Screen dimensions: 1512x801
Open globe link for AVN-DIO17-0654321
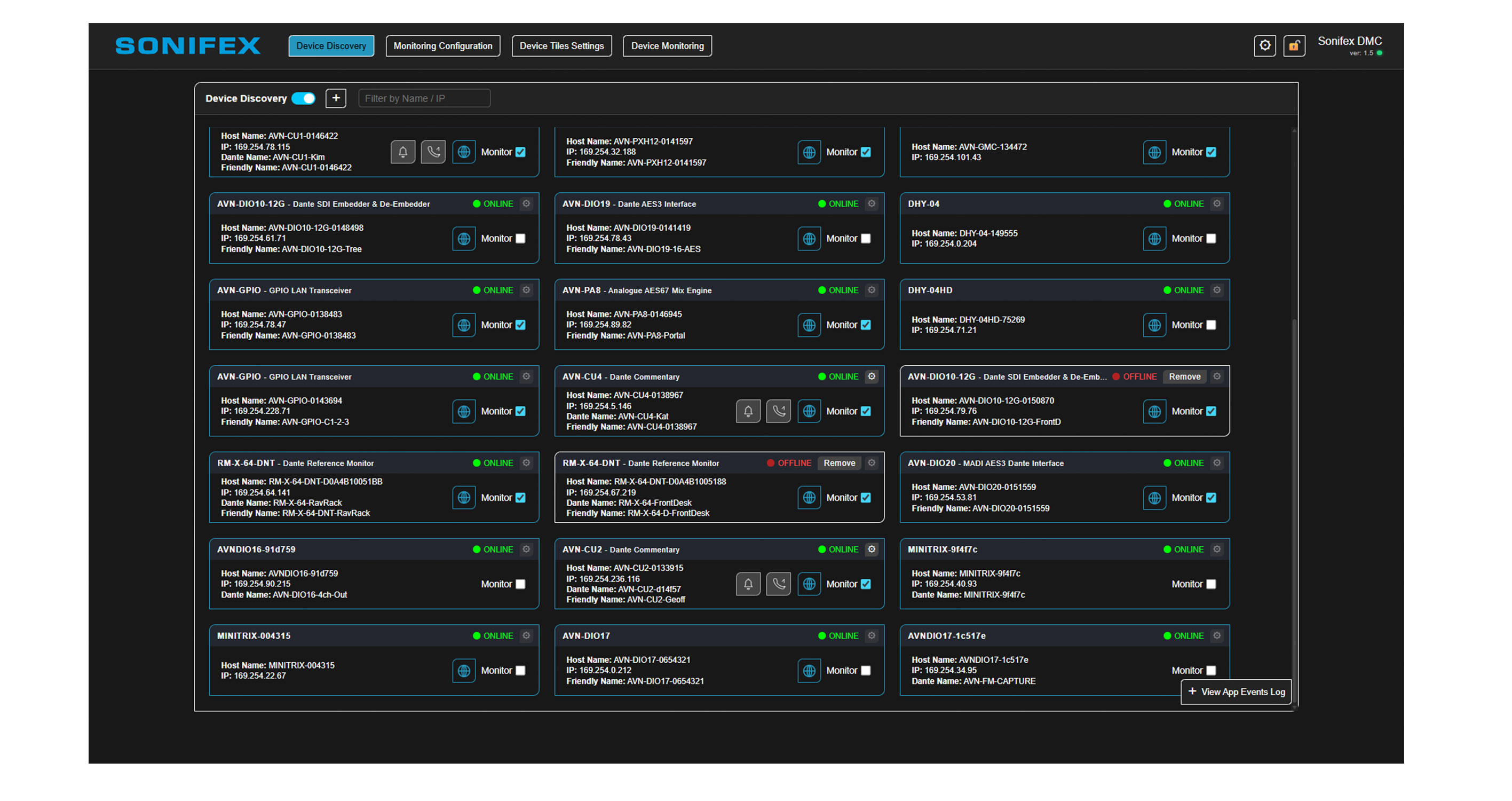809,670
